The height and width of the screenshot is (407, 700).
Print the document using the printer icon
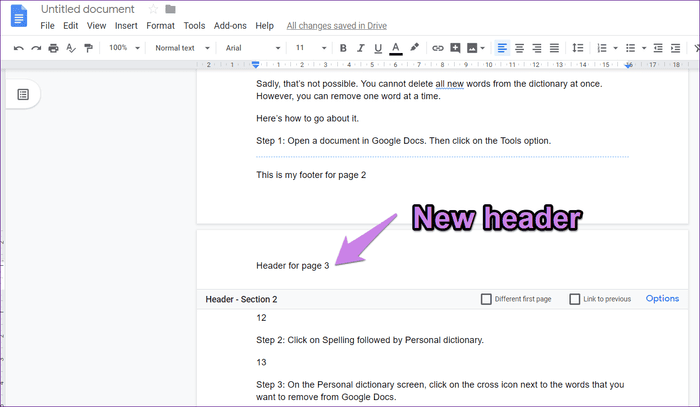point(54,48)
